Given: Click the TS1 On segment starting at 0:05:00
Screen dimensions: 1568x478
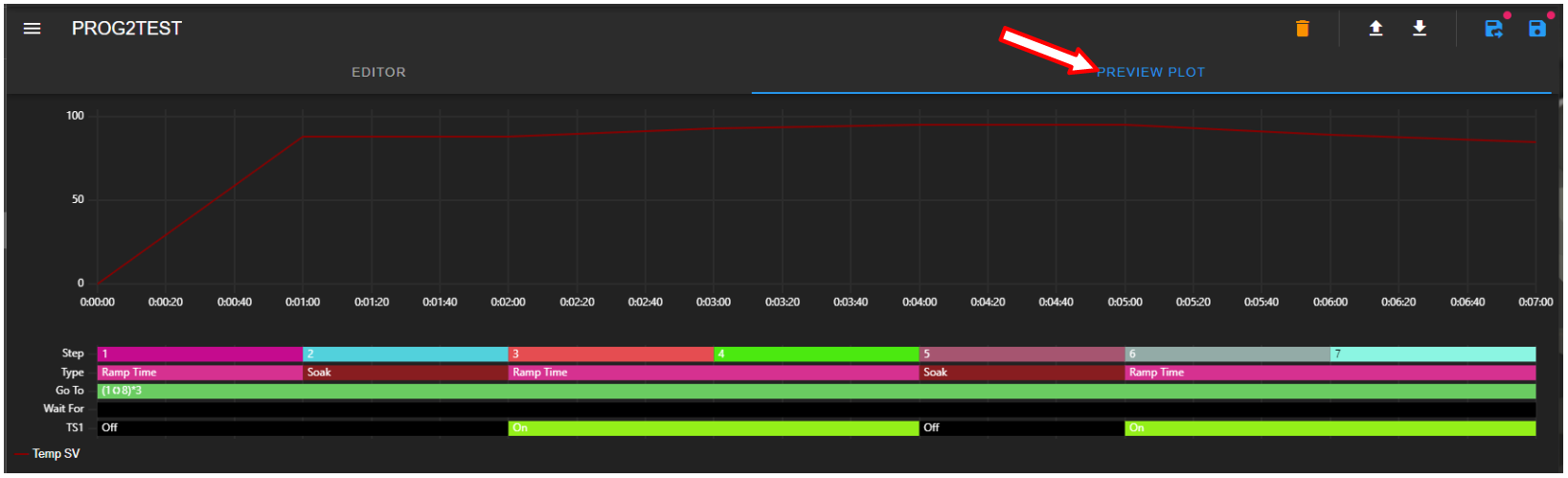Looking at the screenshot, I should coord(1330,428).
